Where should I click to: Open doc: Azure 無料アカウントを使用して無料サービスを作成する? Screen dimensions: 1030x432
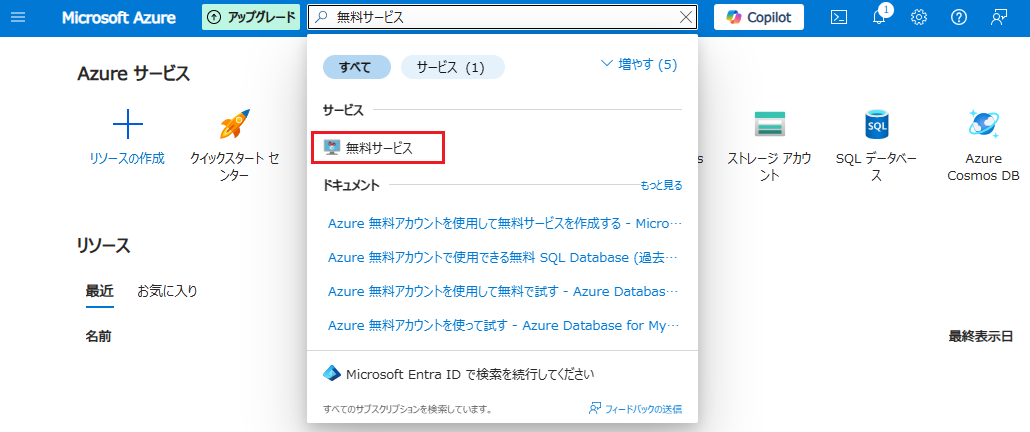(x=504, y=224)
